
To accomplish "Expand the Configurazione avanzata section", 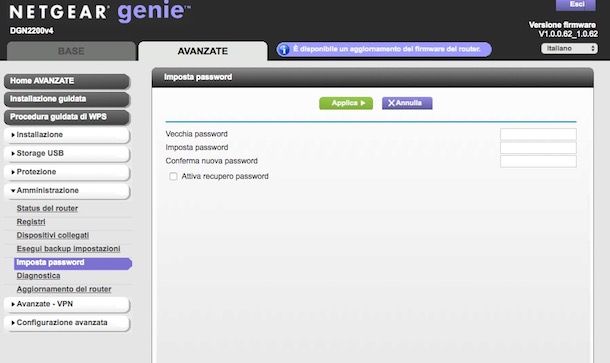I will (x=67, y=323).
